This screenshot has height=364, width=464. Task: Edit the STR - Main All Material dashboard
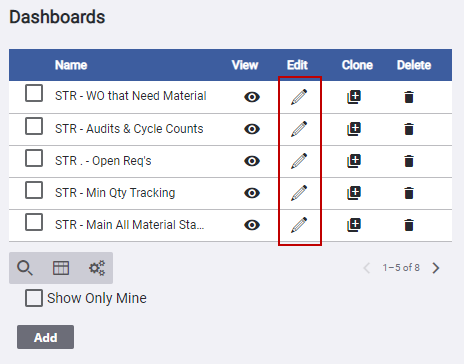pyautogui.click(x=299, y=225)
